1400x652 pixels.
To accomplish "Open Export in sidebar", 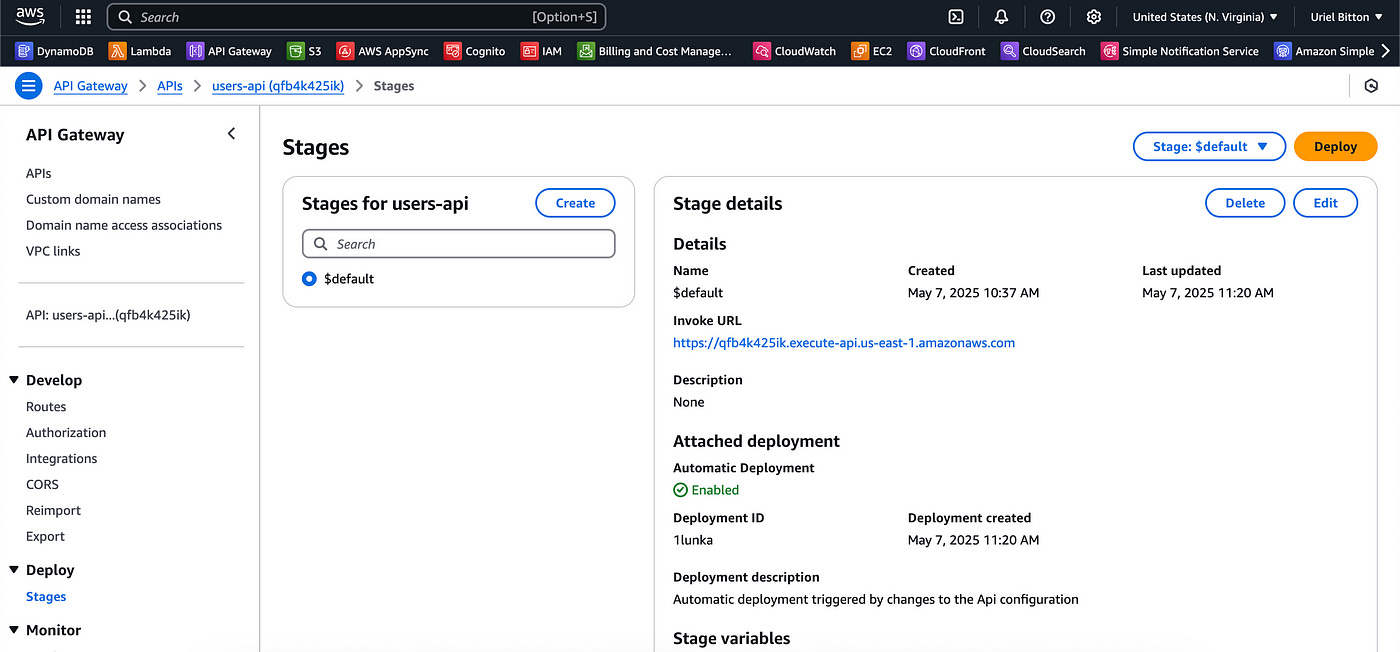I will click(45, 537).
